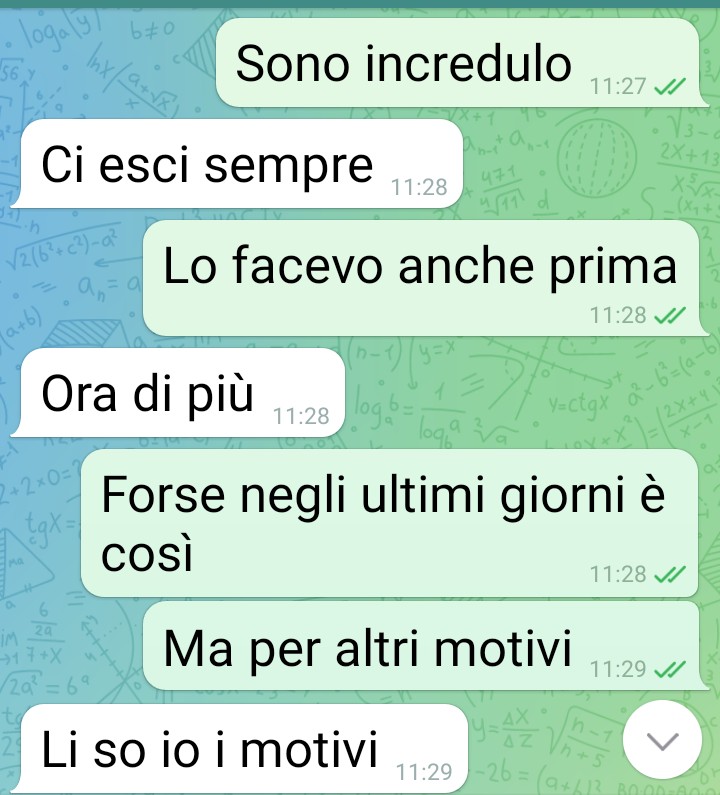720x795 pixels.
Task: Click the 11:27 timestamp on 'Sono incredulo'
Action: coord(618,87)
